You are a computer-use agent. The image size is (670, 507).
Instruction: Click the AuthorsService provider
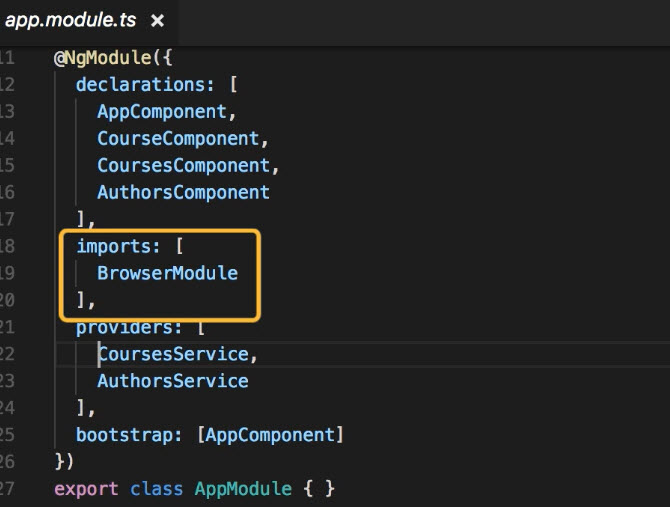tap(172, 381)
